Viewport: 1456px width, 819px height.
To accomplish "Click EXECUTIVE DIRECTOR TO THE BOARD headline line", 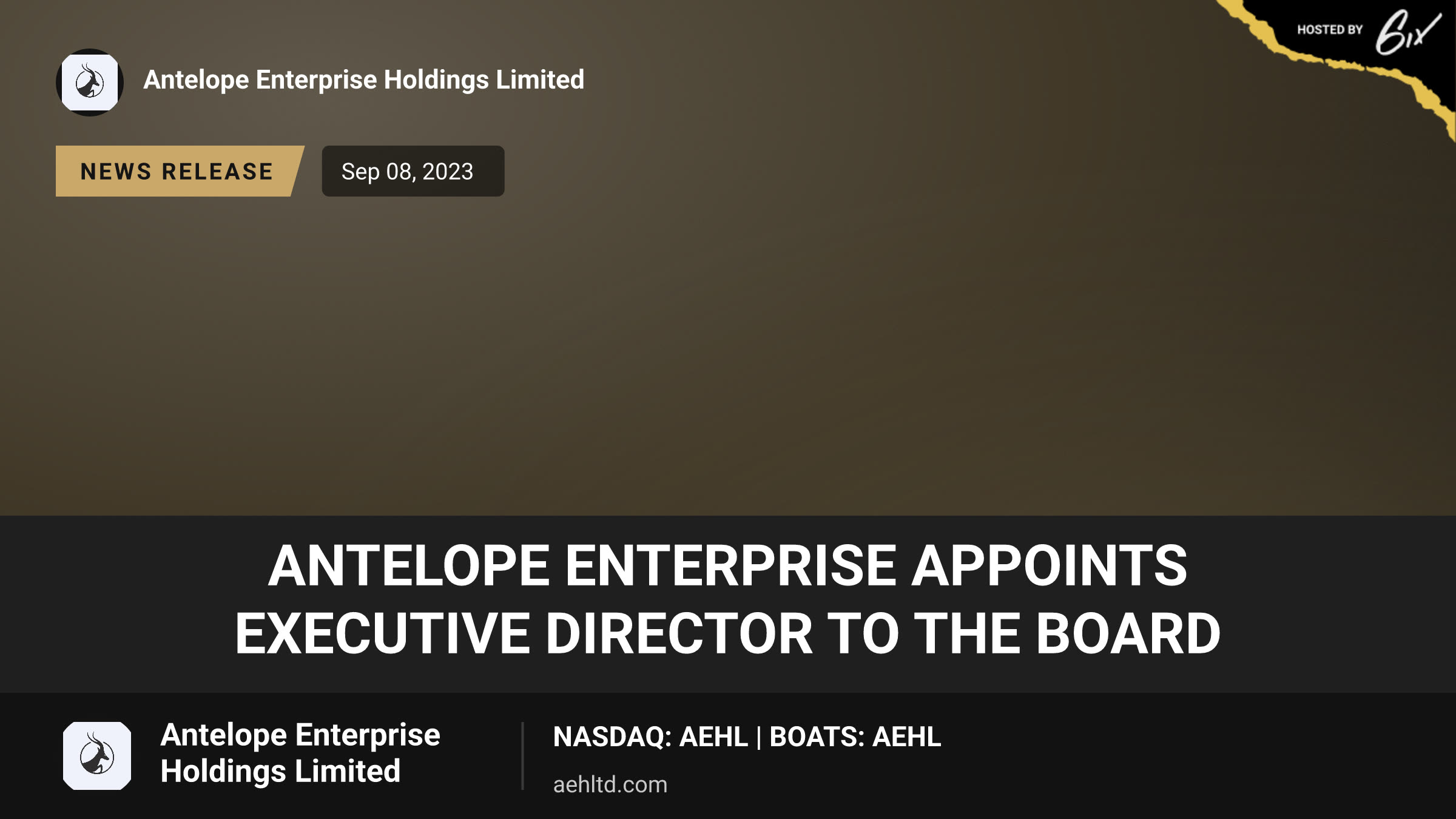I will pos(727,633).
